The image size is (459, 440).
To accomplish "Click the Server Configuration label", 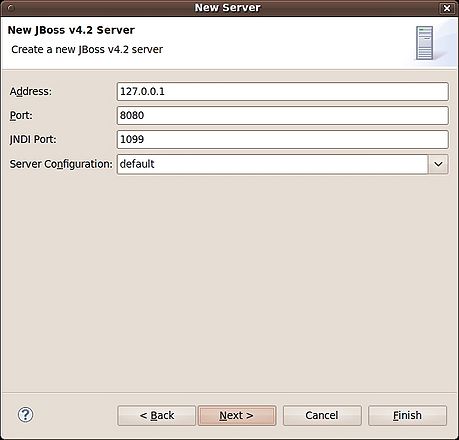I will [61, 164].
